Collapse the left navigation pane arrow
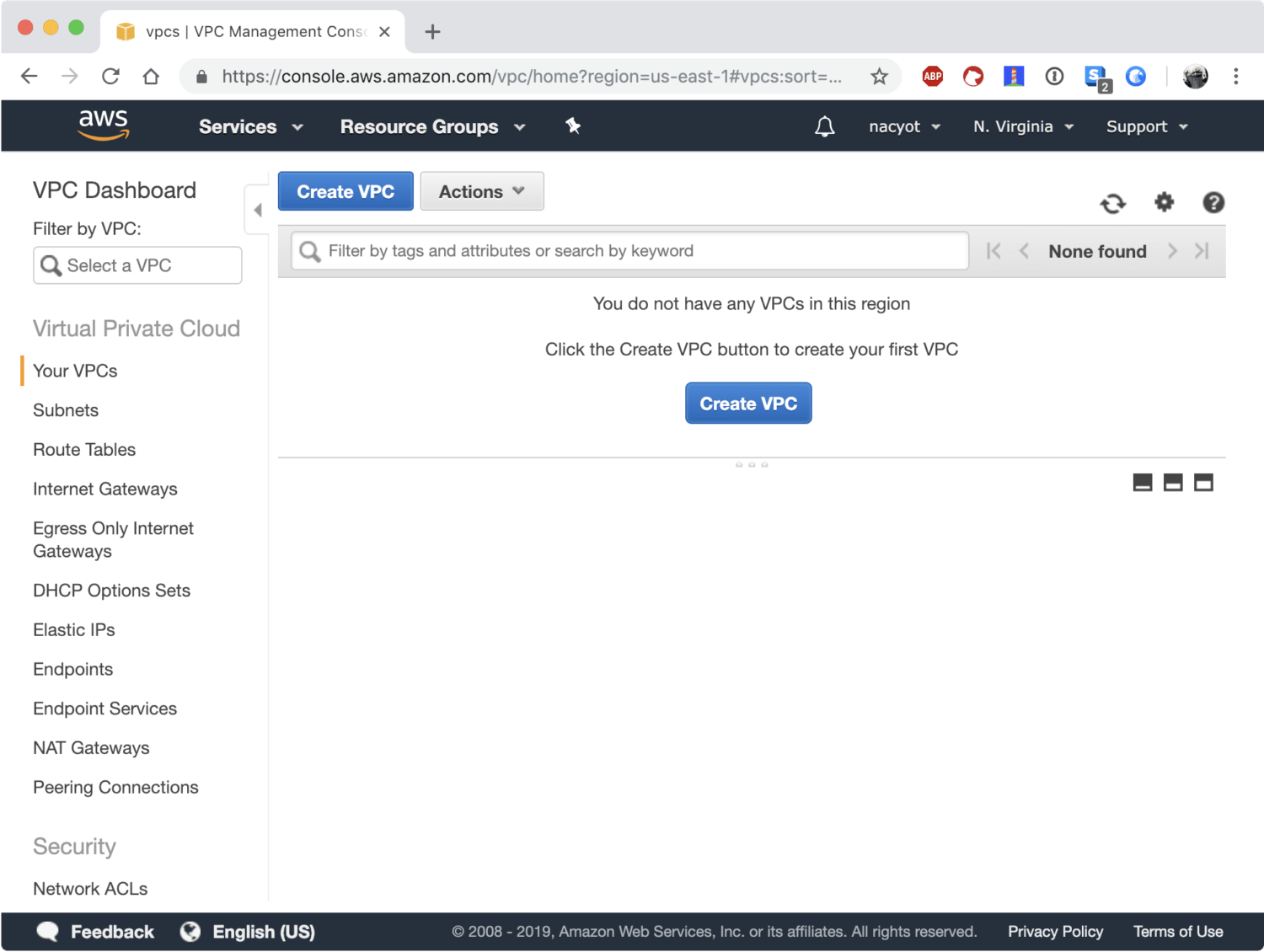 pos(257,210)
